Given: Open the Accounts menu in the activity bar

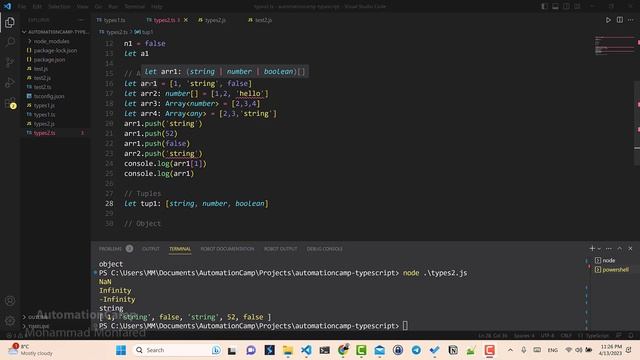Looking at the screenshot, I should coord(10,301).
